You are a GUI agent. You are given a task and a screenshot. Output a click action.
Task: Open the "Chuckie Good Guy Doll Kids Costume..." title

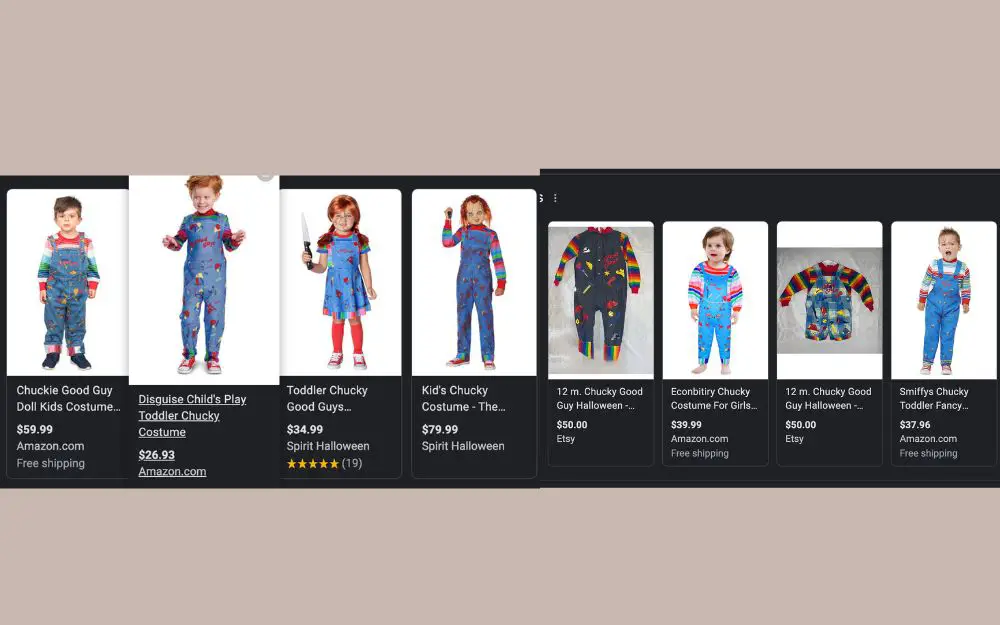(68, 398)
